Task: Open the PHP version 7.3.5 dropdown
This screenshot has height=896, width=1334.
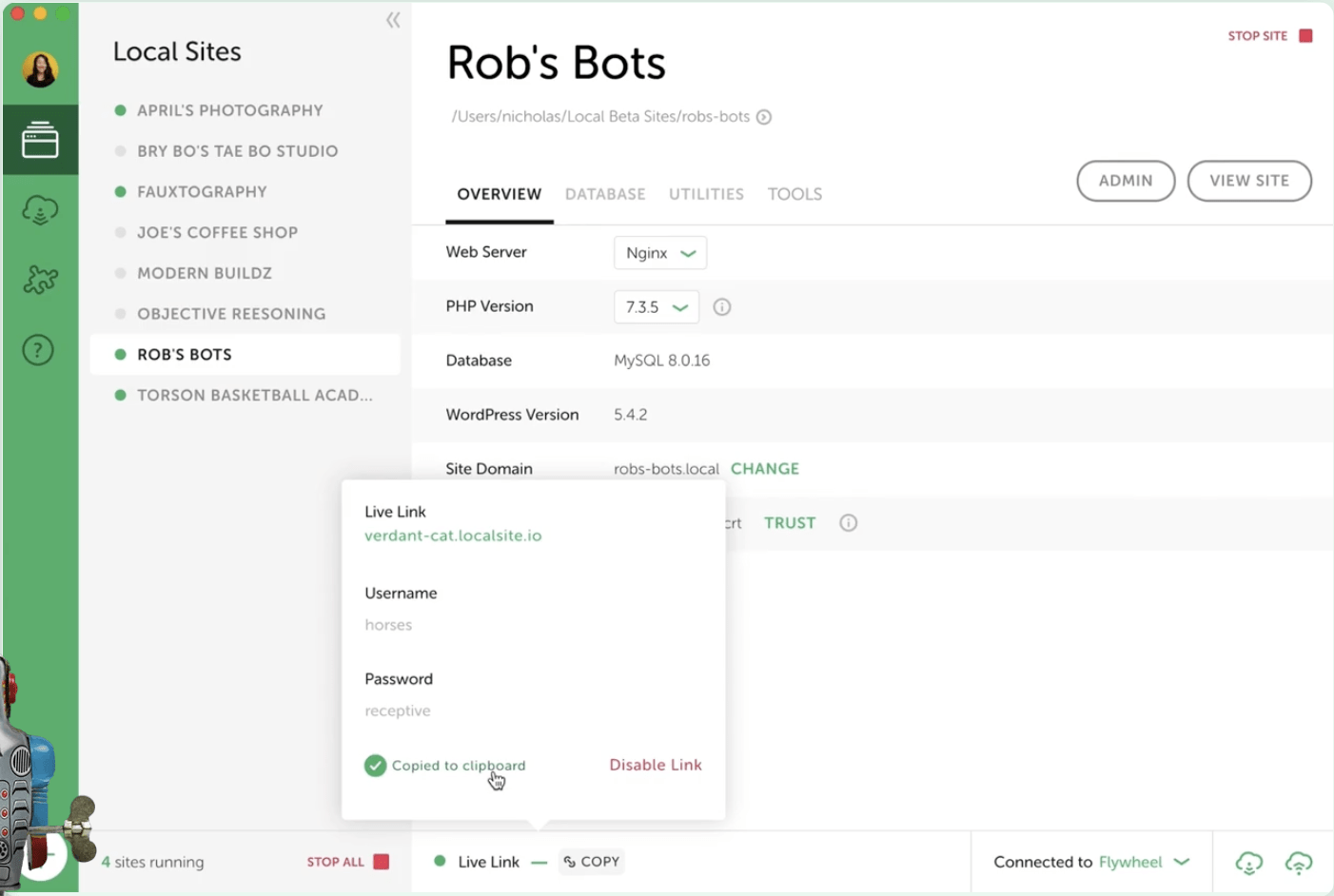Action: [657, 307]
